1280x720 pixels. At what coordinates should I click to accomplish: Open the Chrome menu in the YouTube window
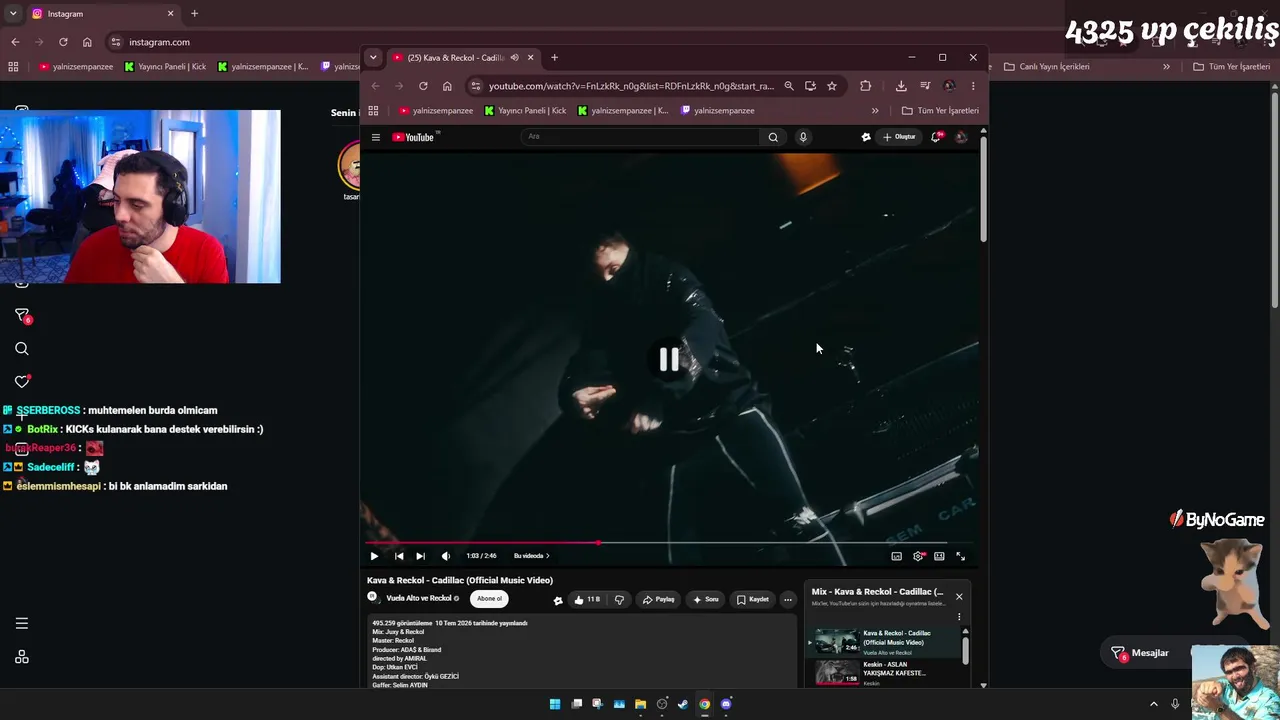click(973, 86)
